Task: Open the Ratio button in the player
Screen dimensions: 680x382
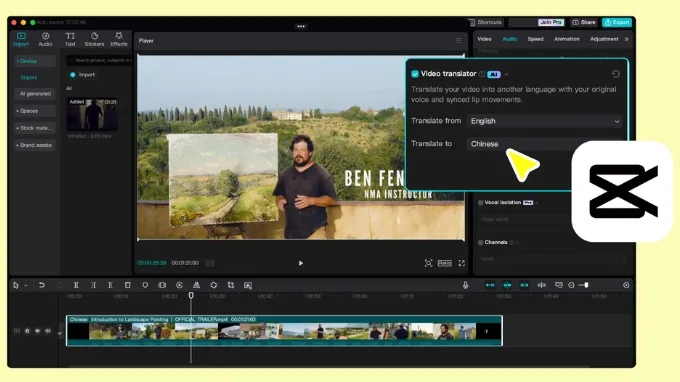Action: point(445,263)
